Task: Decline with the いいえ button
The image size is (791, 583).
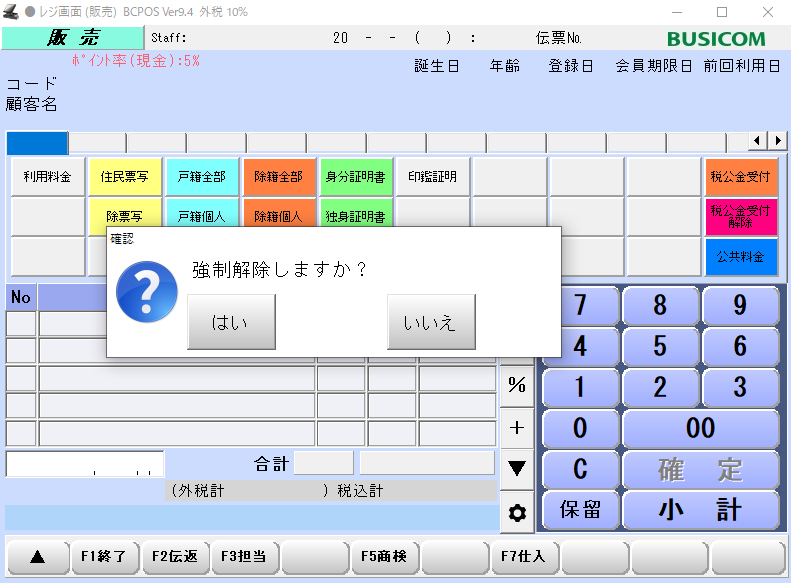Action: click(x=431, y=322)
